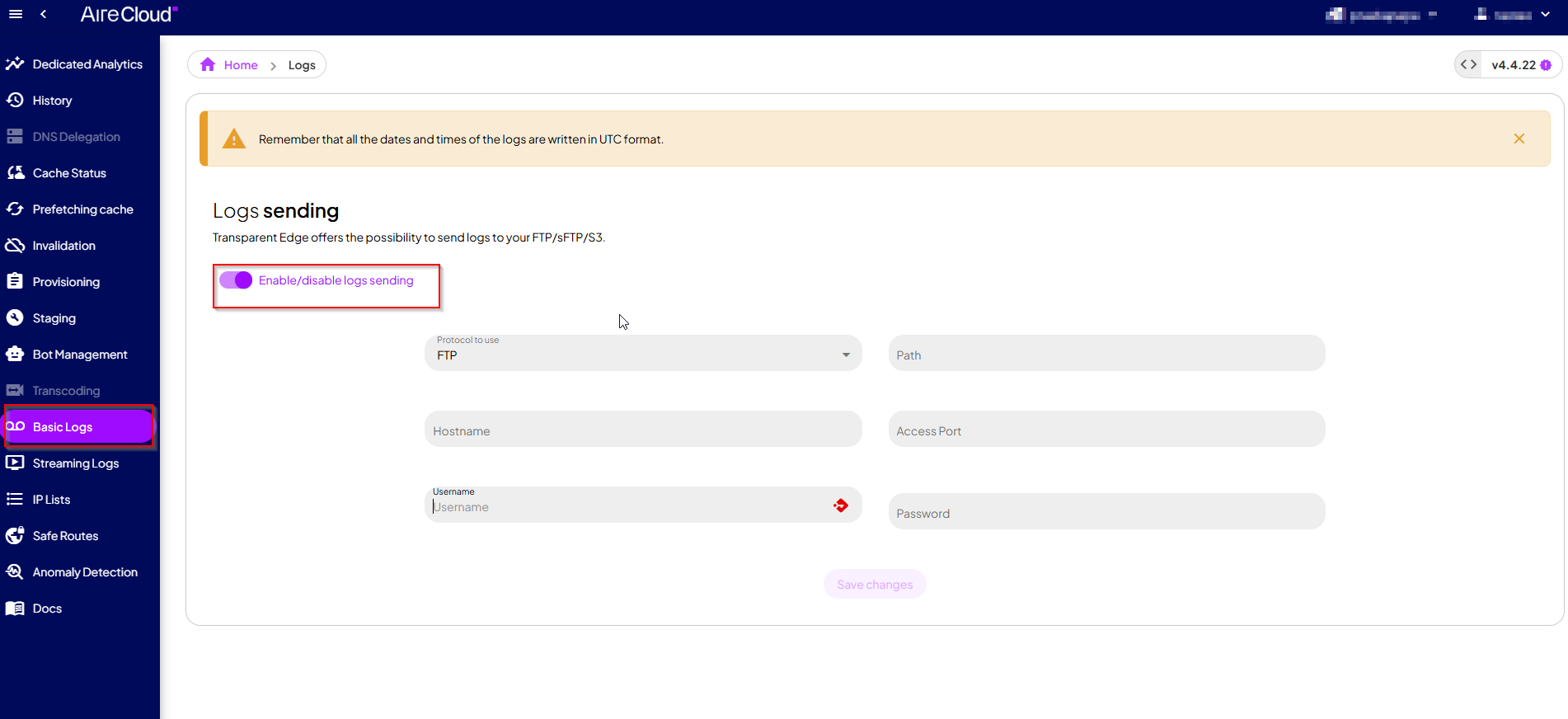
Task: Click the red icon in Username field
Action: click(x=841, y=505)
